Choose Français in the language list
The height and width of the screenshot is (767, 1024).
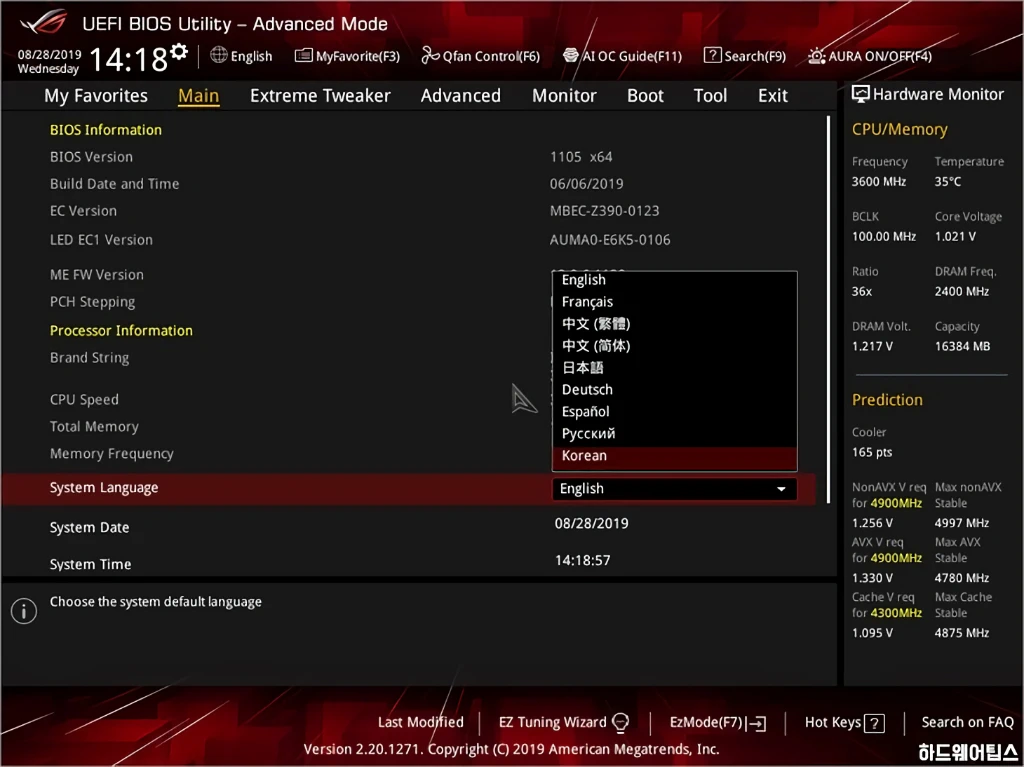(675, 302)
